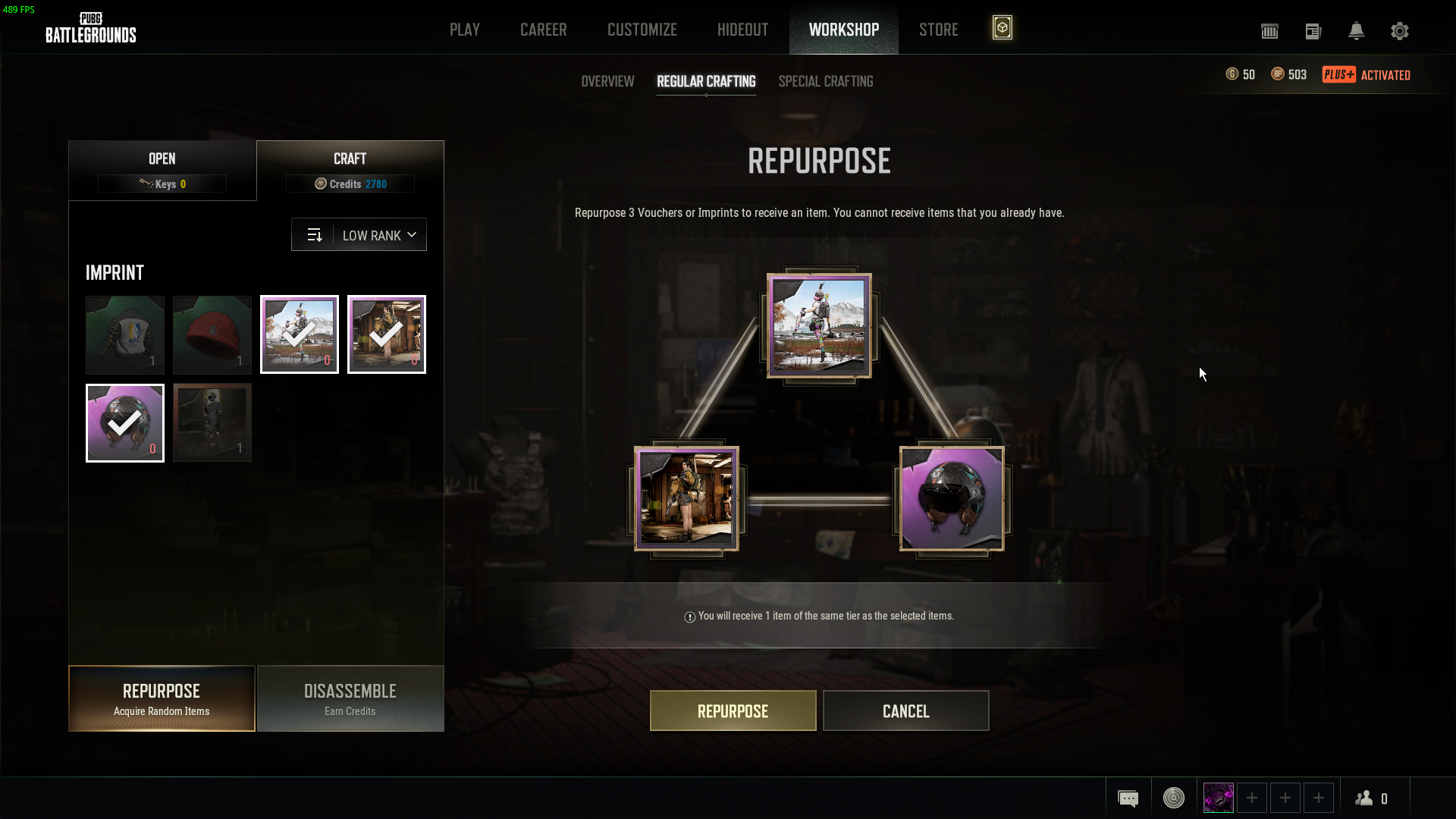Click the yellow REPURPOSE confirm button
Image resolution: width=1456 pixels, height=819 pixels.
coord(733,711)
